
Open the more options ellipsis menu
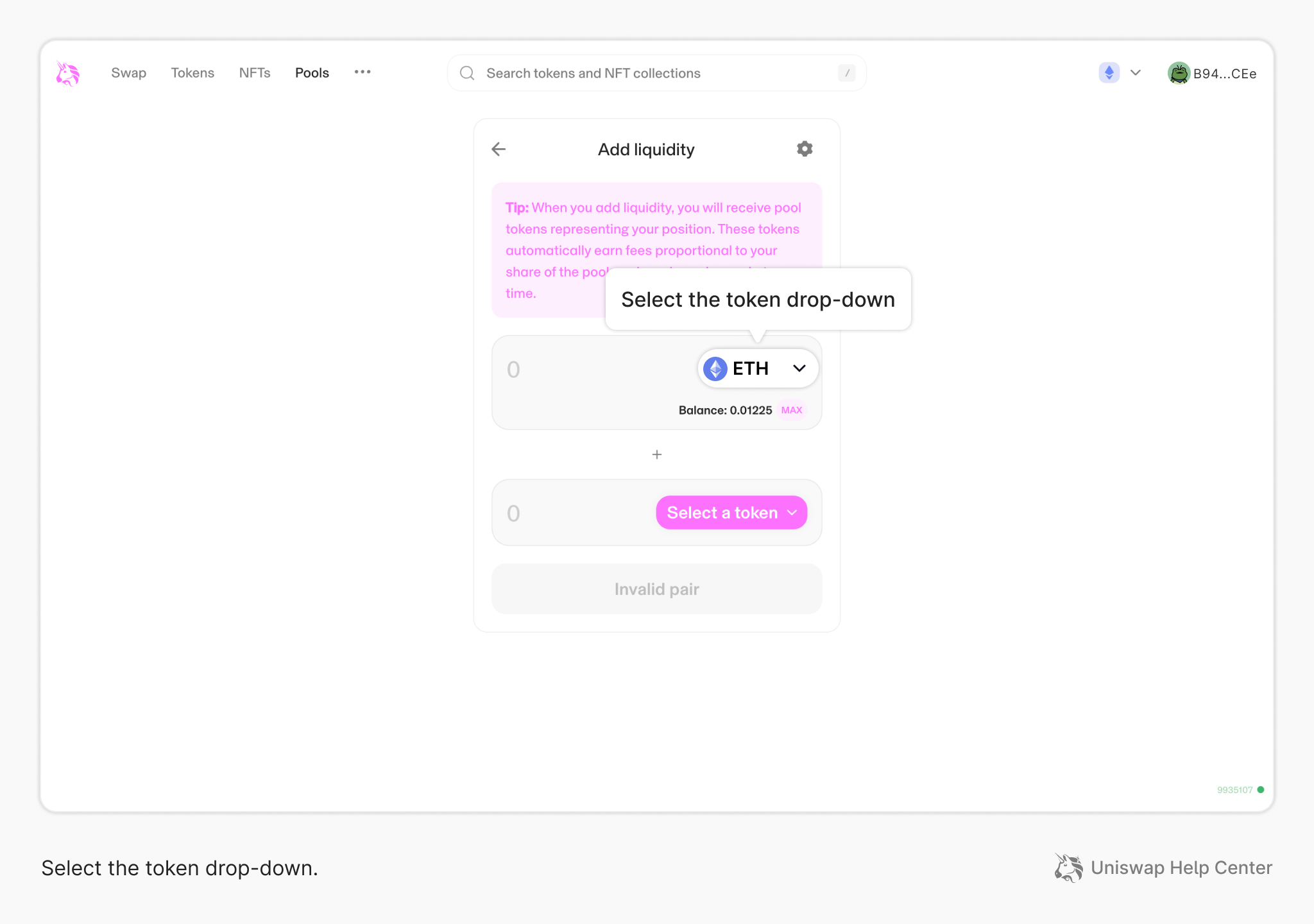(x=363, y=73)
